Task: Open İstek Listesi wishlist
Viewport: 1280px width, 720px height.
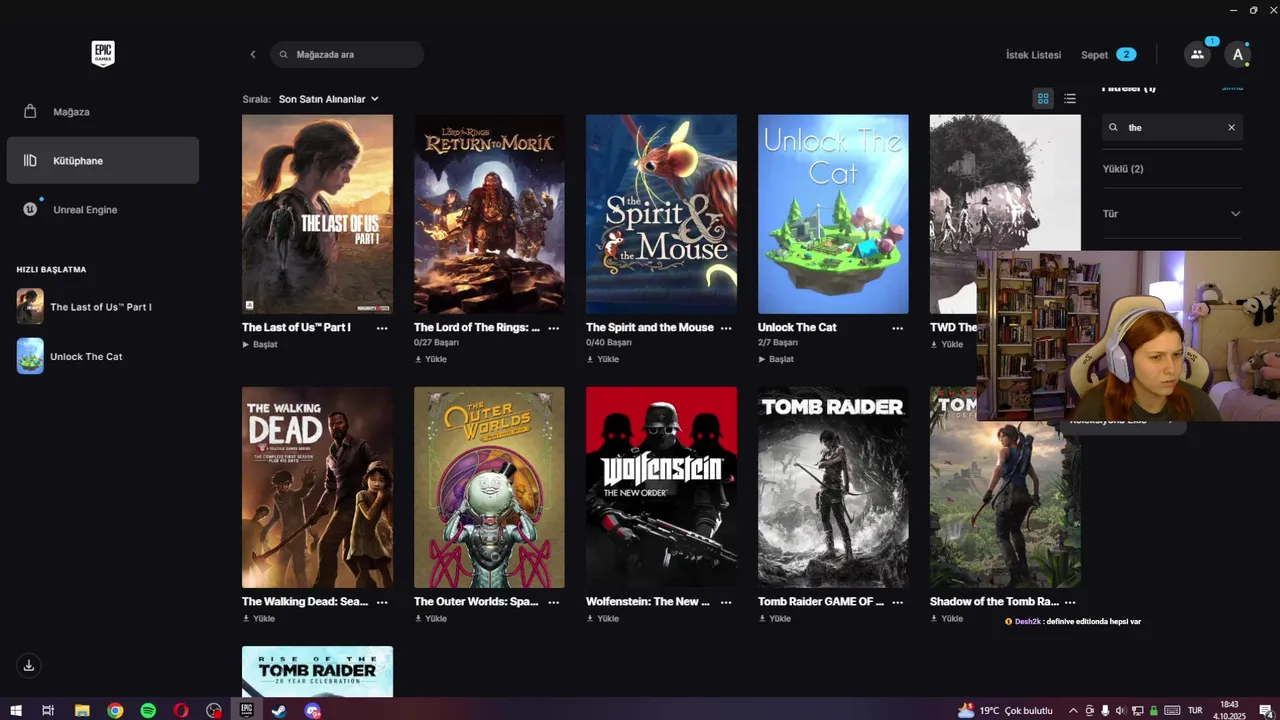Action: pos(1033,55)
